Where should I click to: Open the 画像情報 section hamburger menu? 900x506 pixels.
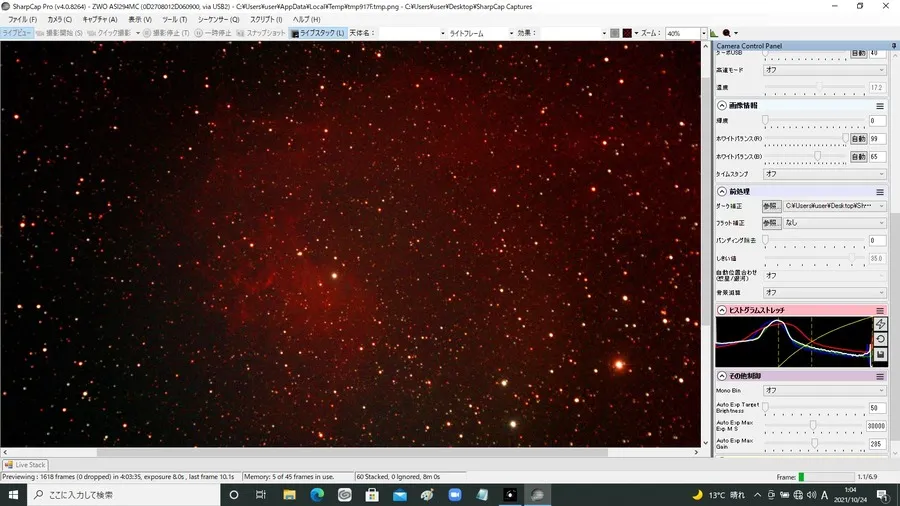point(879,106)
